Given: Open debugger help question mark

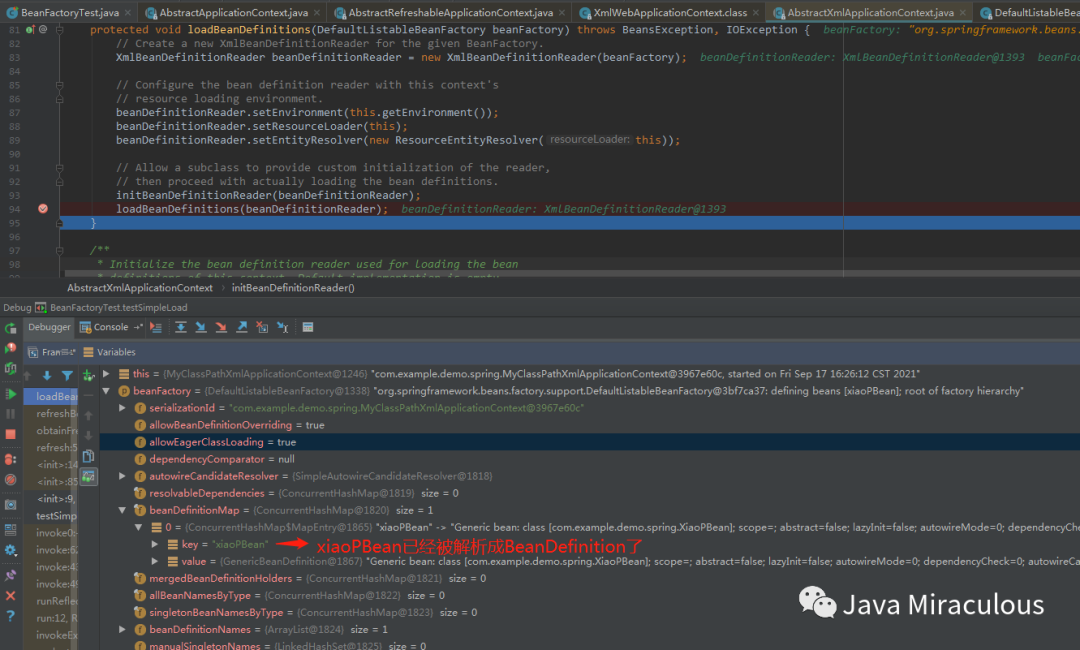Looking at the screenshot, I should point(10,616).
